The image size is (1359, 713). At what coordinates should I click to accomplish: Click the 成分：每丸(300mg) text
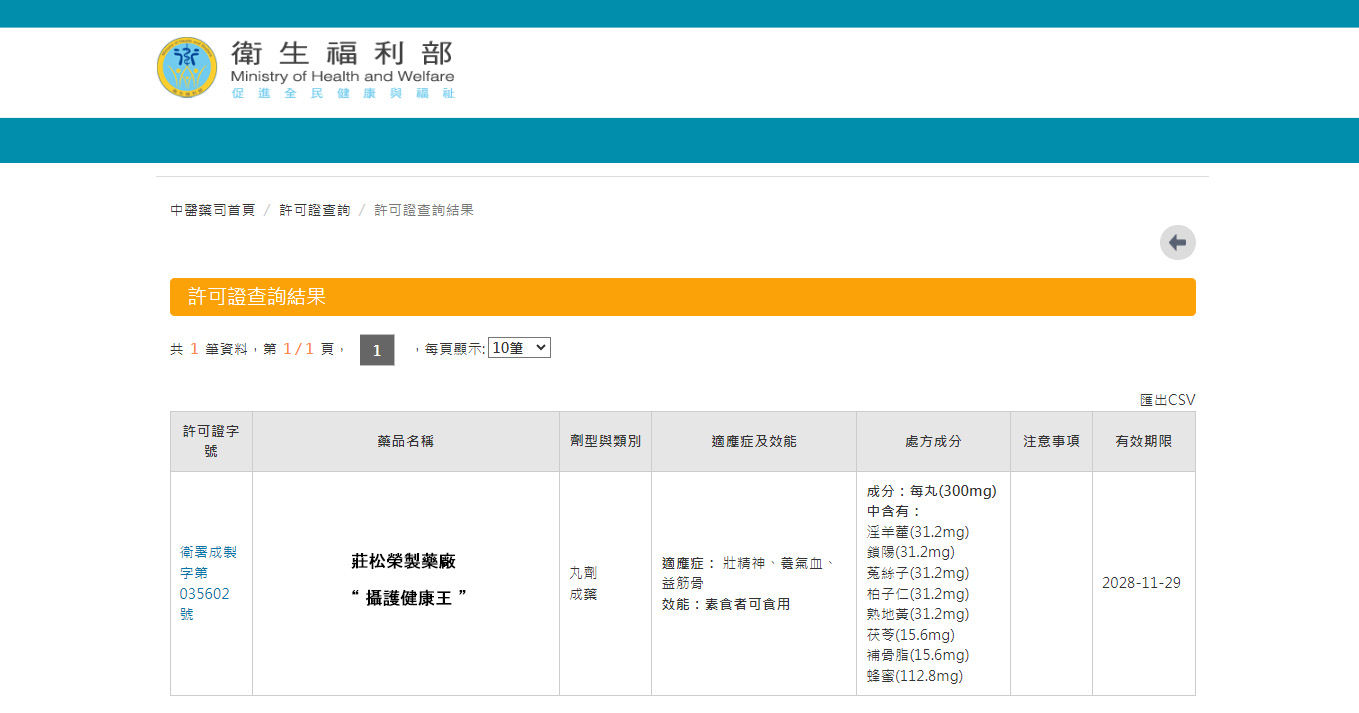[x=932, y=491]
